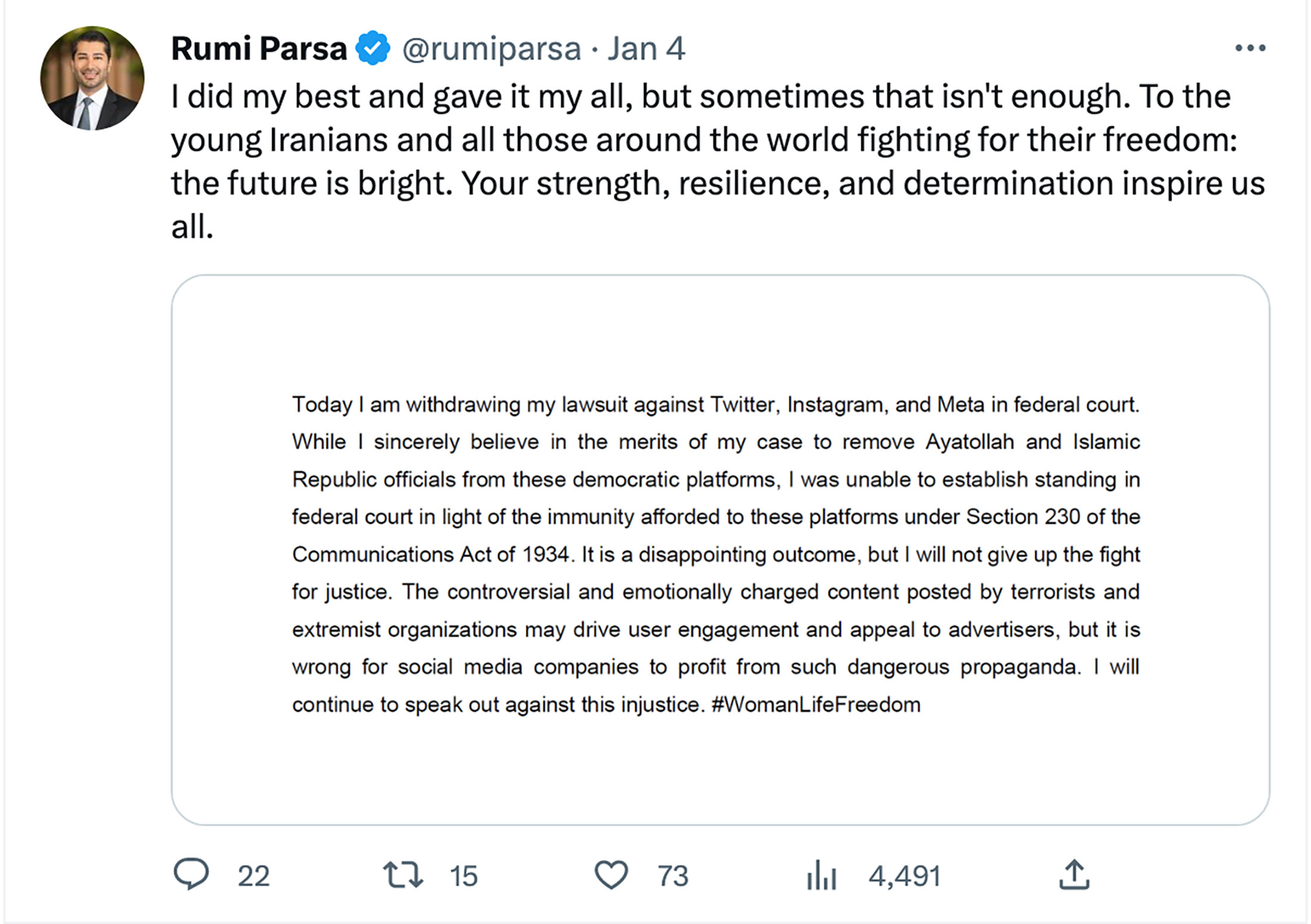Click the retweet count 15

pyautogui.click(x=464, y=876)
